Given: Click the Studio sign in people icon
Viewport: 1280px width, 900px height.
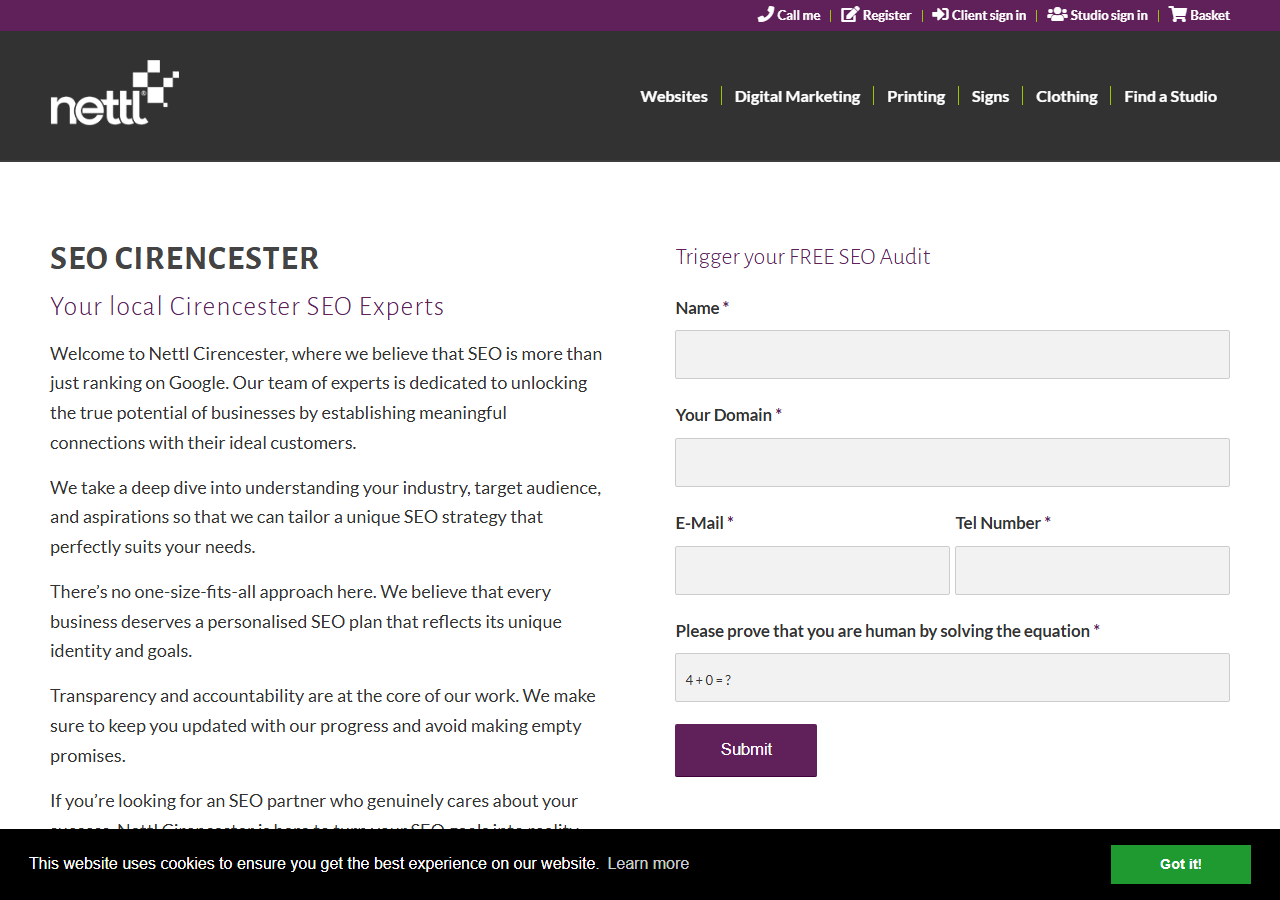Looking at the screenshot, I should [1057, 15].
